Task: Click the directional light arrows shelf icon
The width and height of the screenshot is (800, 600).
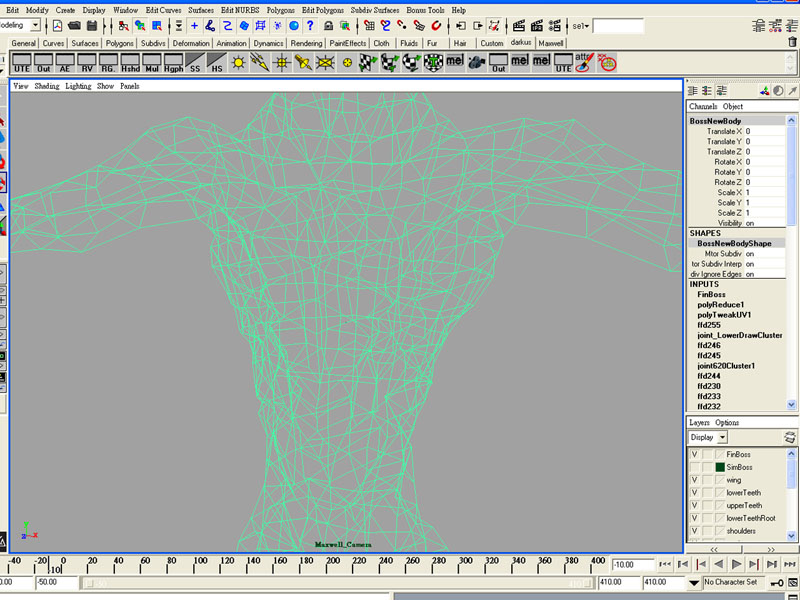Action: point(260,63)
